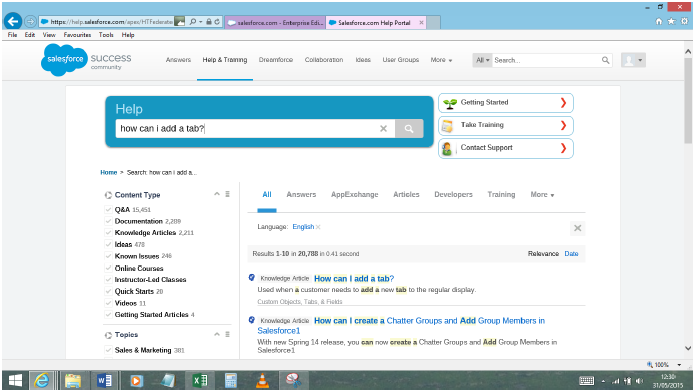Switch to the Training results tab
Viewport: 694px width, 392px height.
[x=501, y=195]
